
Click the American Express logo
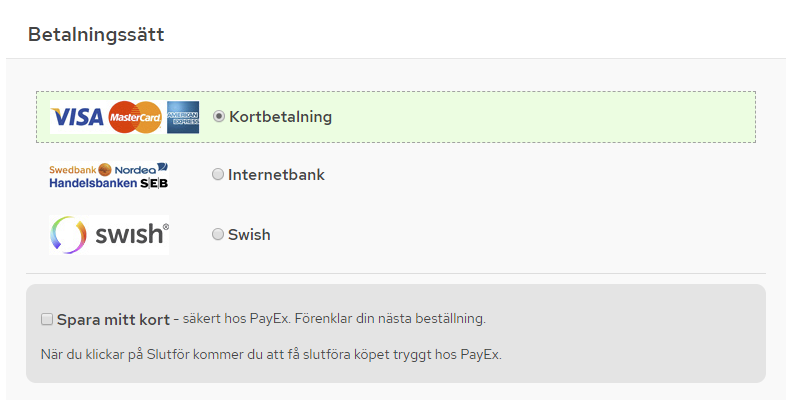(x=183, y=117)
